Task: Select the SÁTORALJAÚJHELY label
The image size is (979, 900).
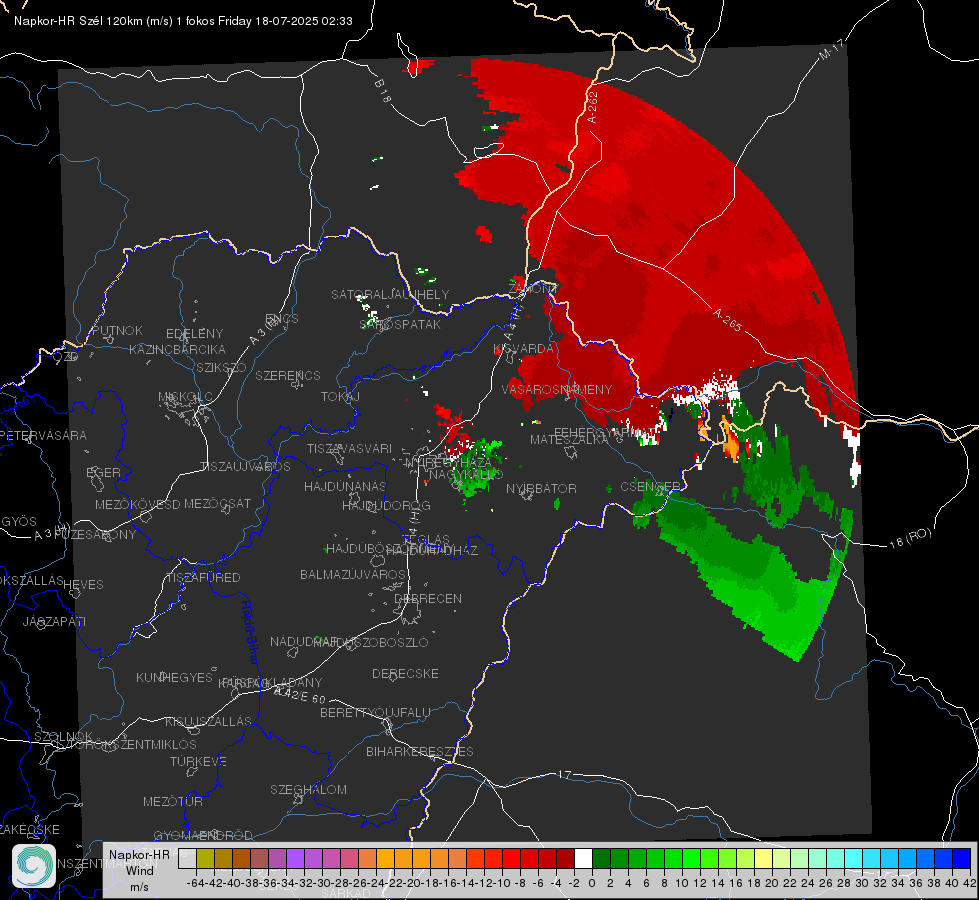Action: click(390, 294)
